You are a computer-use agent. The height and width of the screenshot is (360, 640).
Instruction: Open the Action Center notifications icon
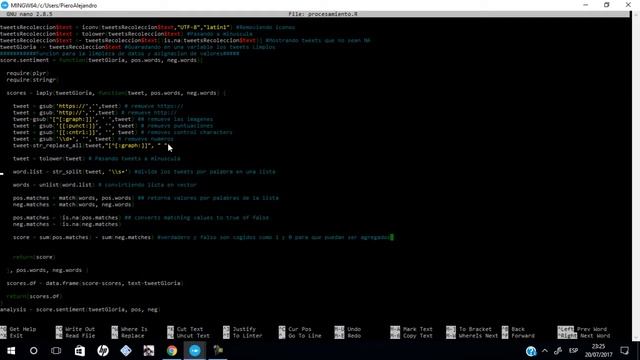[624, 351]
